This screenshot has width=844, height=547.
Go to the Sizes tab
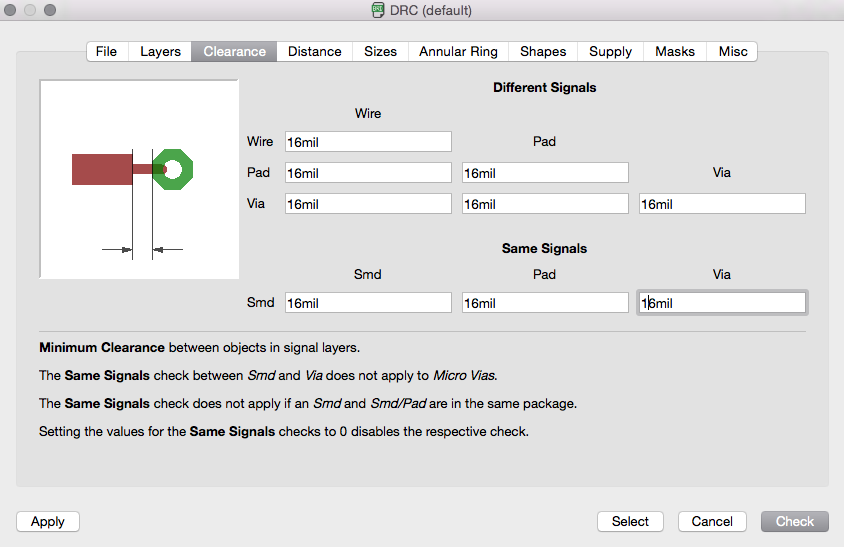coord(380,51)
